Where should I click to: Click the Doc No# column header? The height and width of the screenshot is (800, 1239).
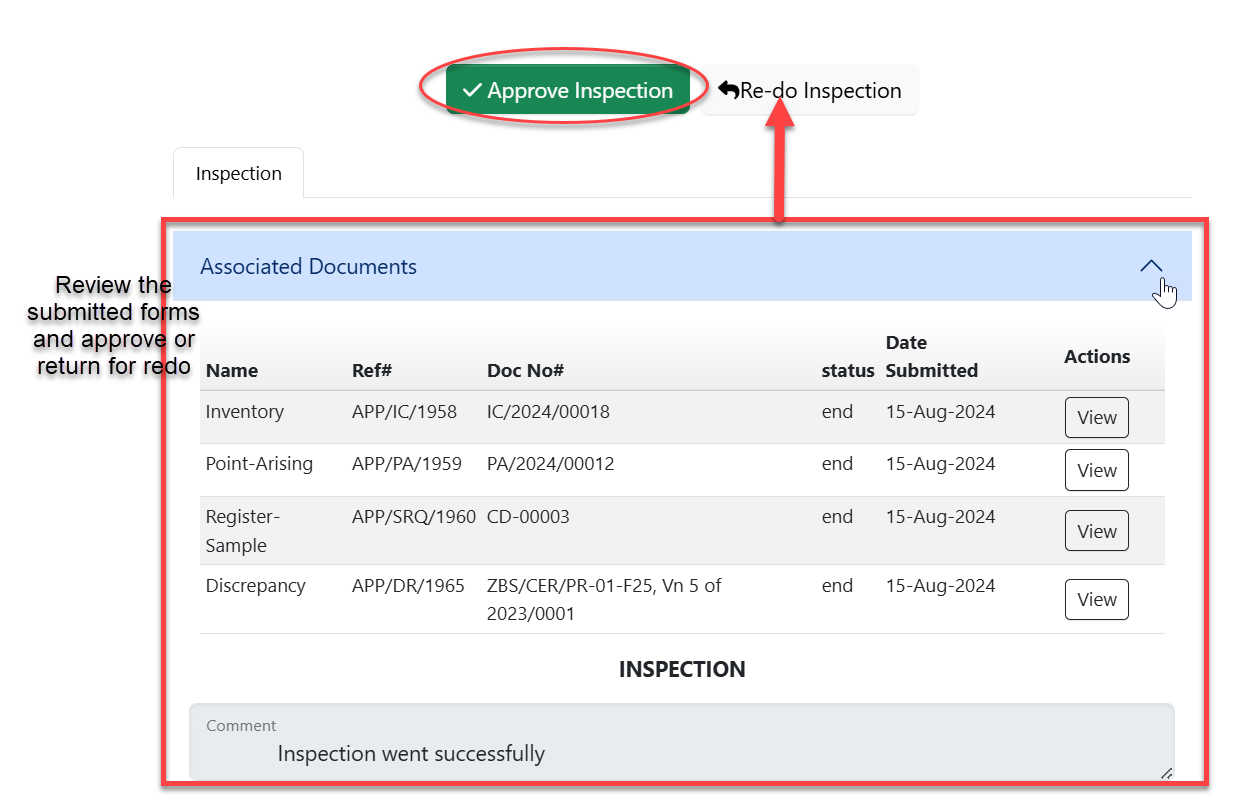pos(525,370)
